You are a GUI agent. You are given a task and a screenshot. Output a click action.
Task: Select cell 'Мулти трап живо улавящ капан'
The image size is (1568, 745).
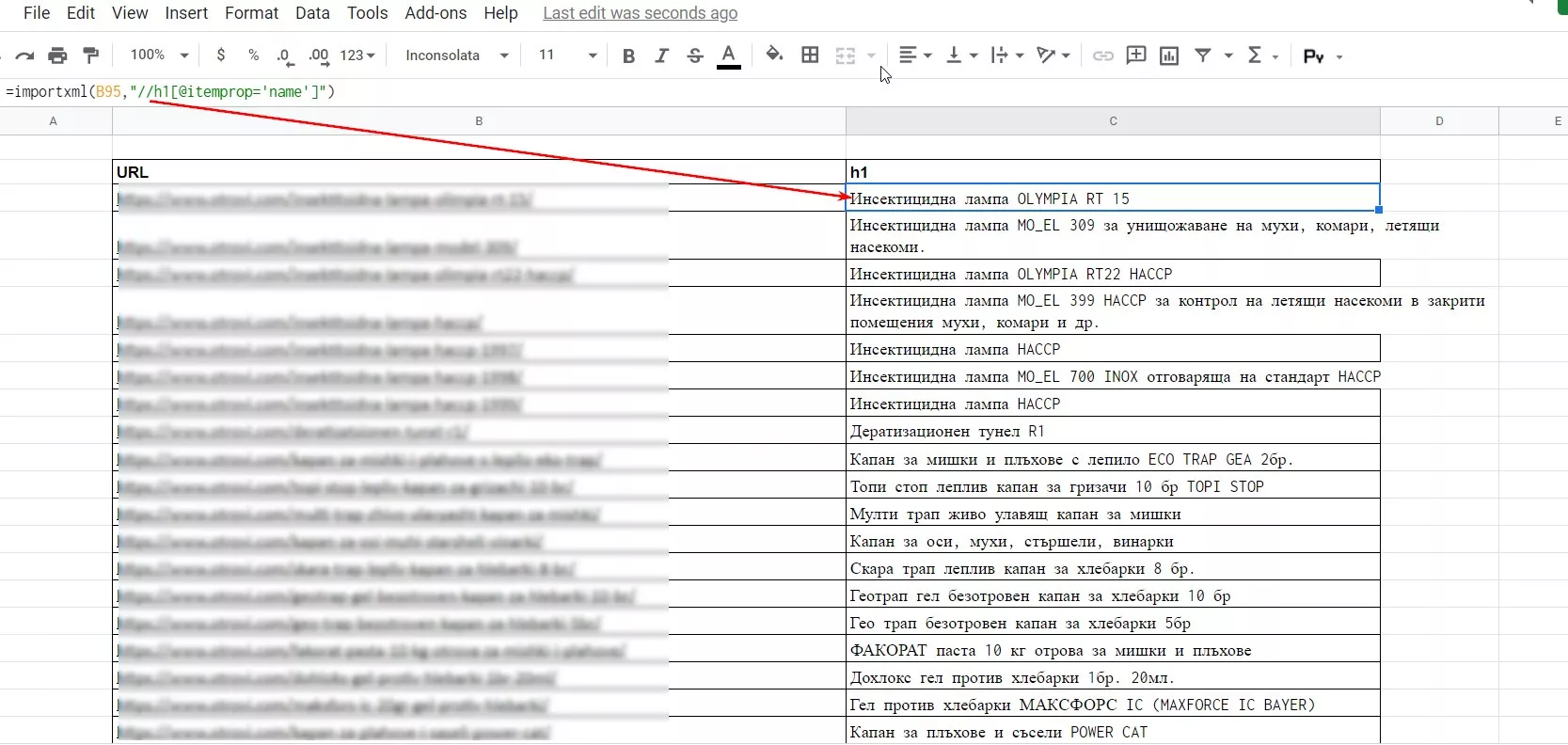1113,515
